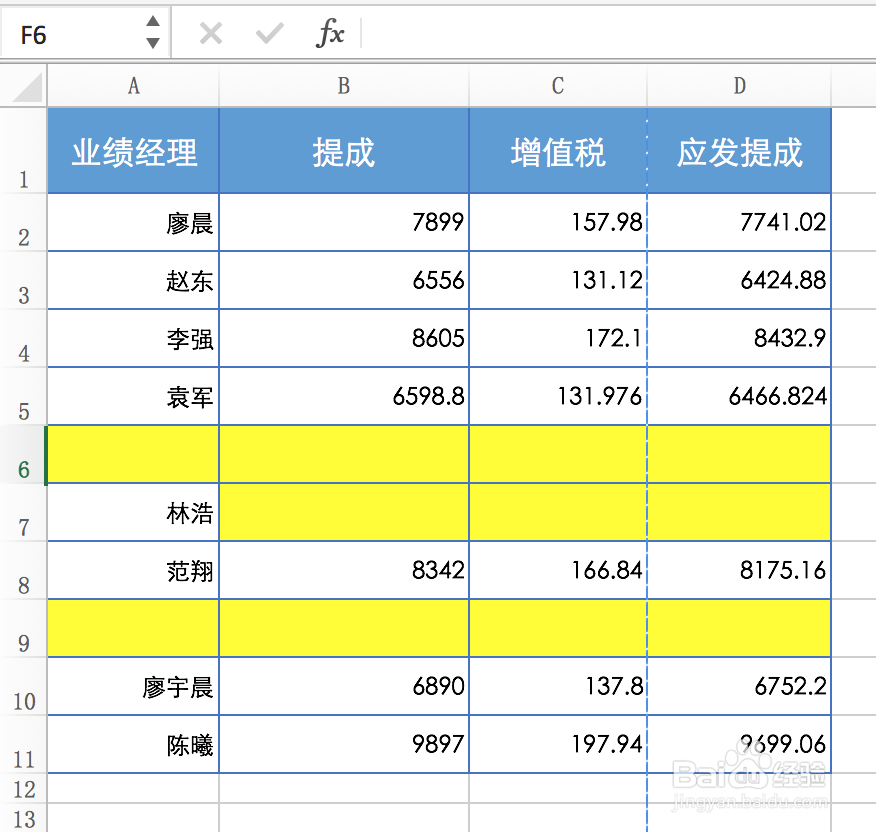This screenshot has height=832, width=876.
Task: Select column header D labeled 应发提成
Action: (738, 86)
